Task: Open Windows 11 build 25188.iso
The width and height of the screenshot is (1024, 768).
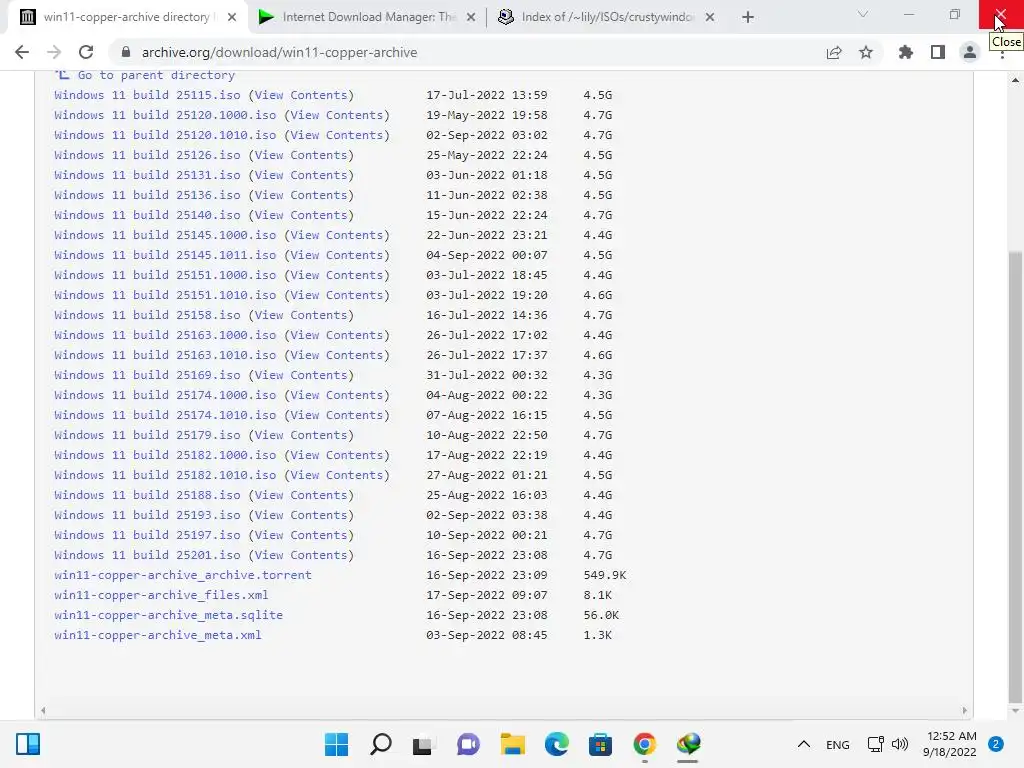Action: (147, 495)
